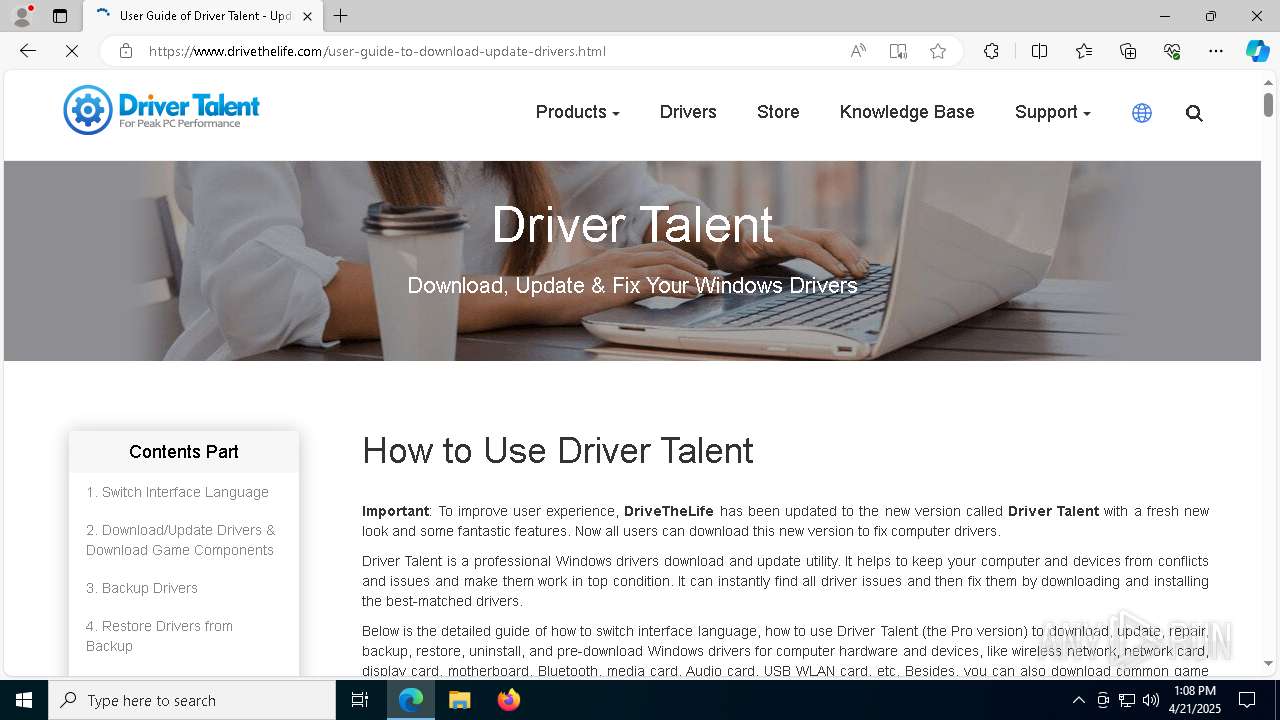The width and height of the screenshot is (1280, 720).
Task: Open the language selector globe
Action: 1142,113
